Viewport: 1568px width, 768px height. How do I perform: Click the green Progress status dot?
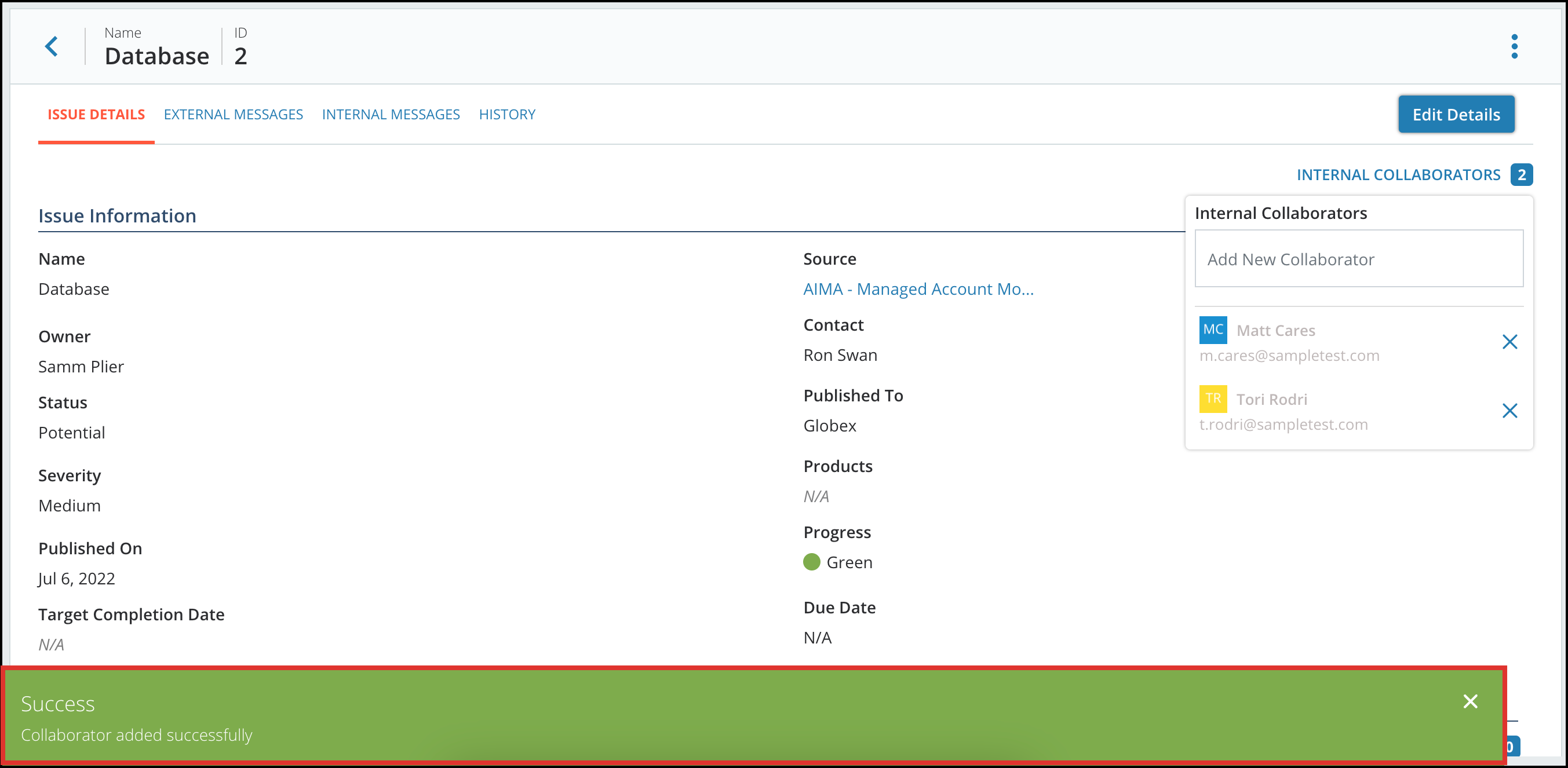tap(811, 562)
